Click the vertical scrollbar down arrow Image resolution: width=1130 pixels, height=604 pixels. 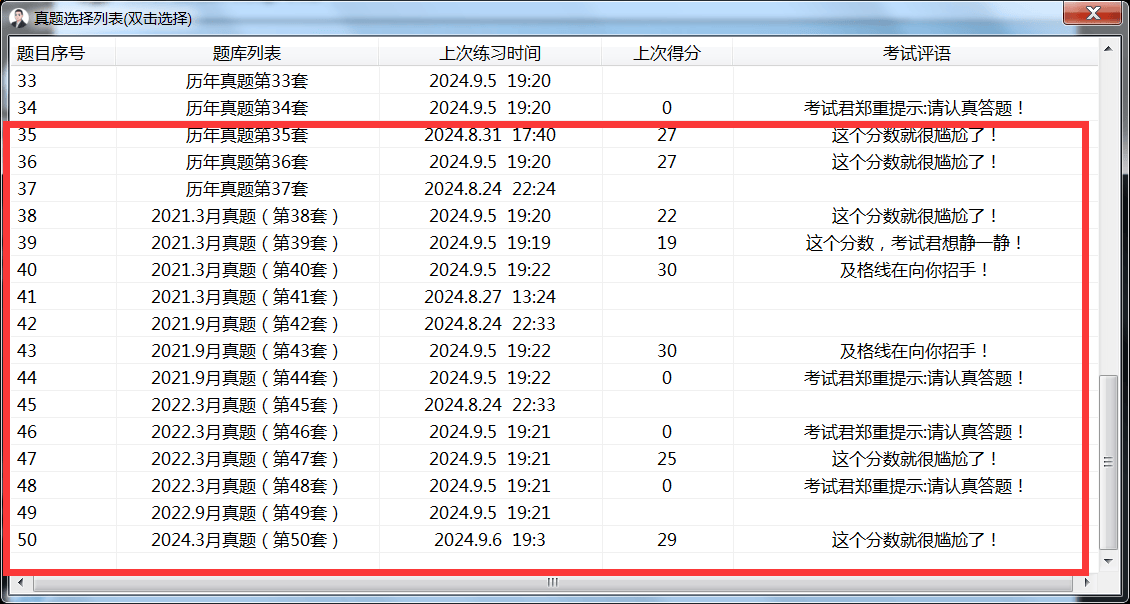pyautogui.click(x=1107, y=564)
